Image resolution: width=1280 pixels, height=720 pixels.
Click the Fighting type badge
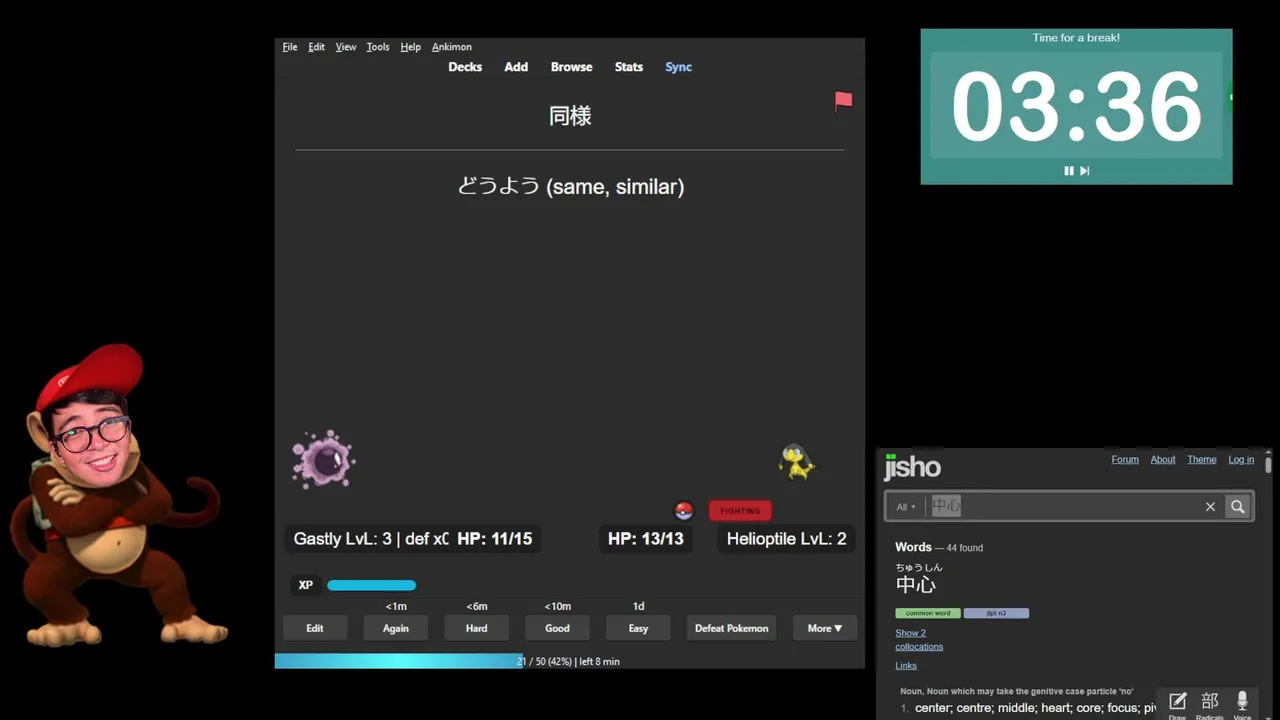coord(740,511)
